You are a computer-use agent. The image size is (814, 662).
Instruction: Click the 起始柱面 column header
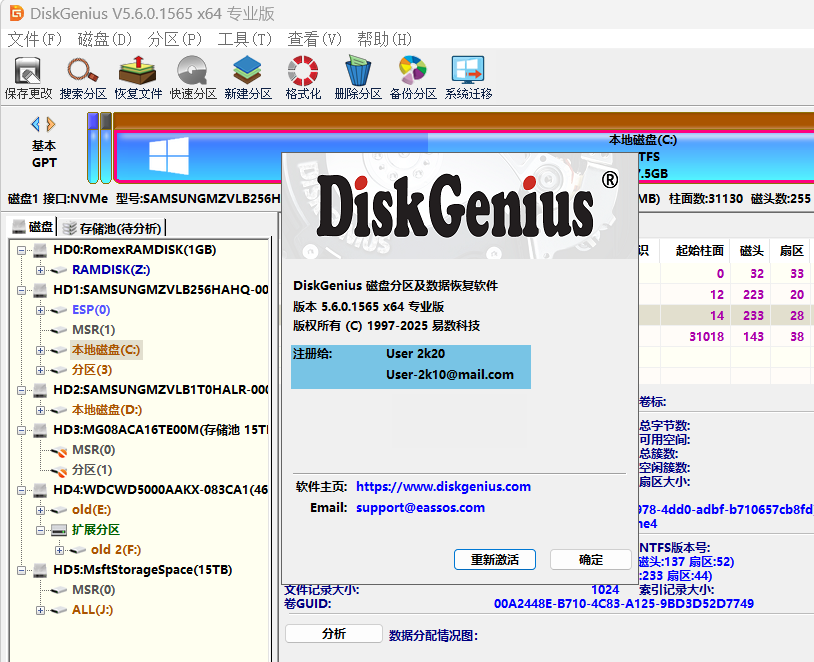tap(700, 251)
